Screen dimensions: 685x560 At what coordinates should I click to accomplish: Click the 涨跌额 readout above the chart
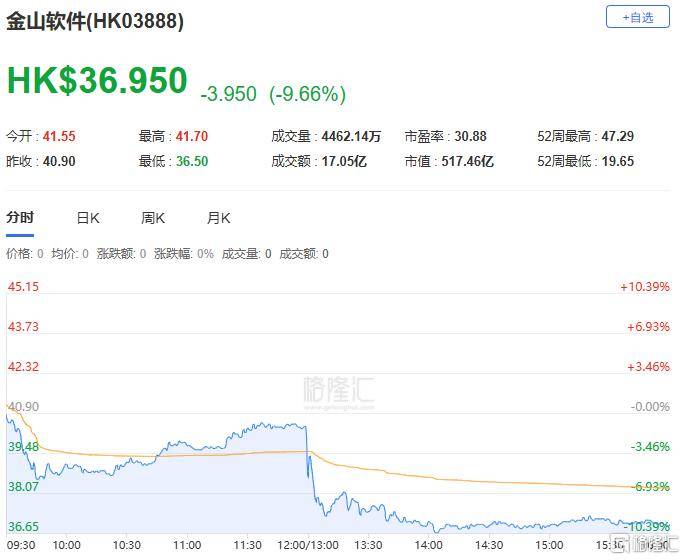[x=121, y=254]
